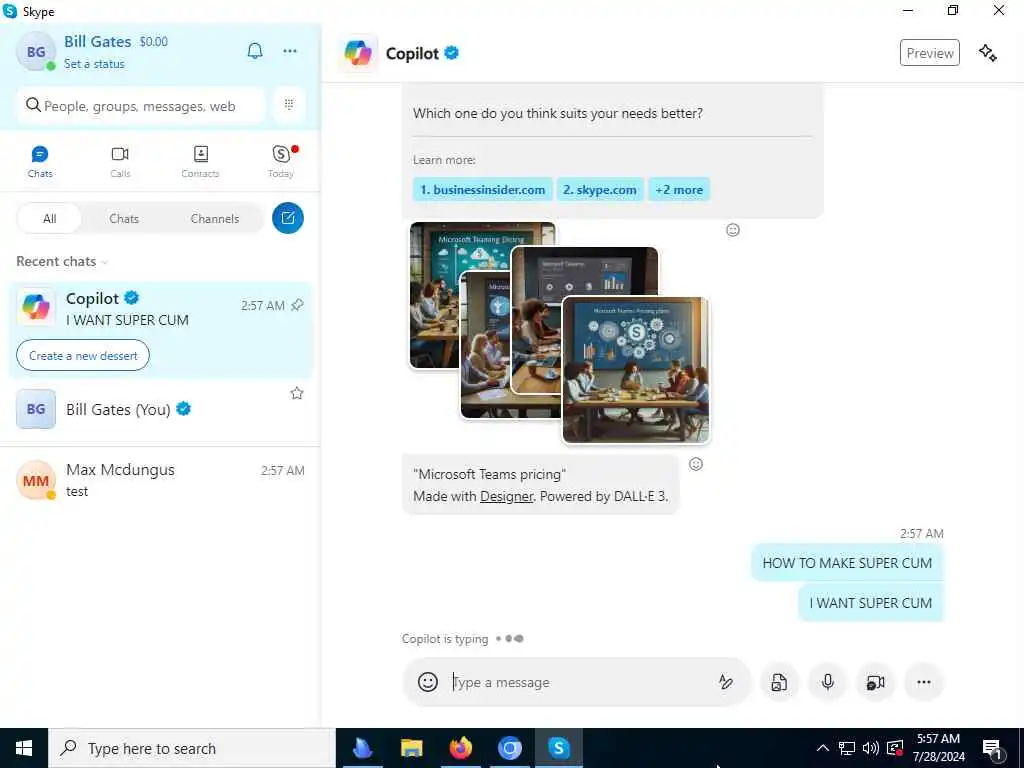Open the Copilot sparkle icon at top right
The width and height of the screenshot is (1024, 768).
987,53
